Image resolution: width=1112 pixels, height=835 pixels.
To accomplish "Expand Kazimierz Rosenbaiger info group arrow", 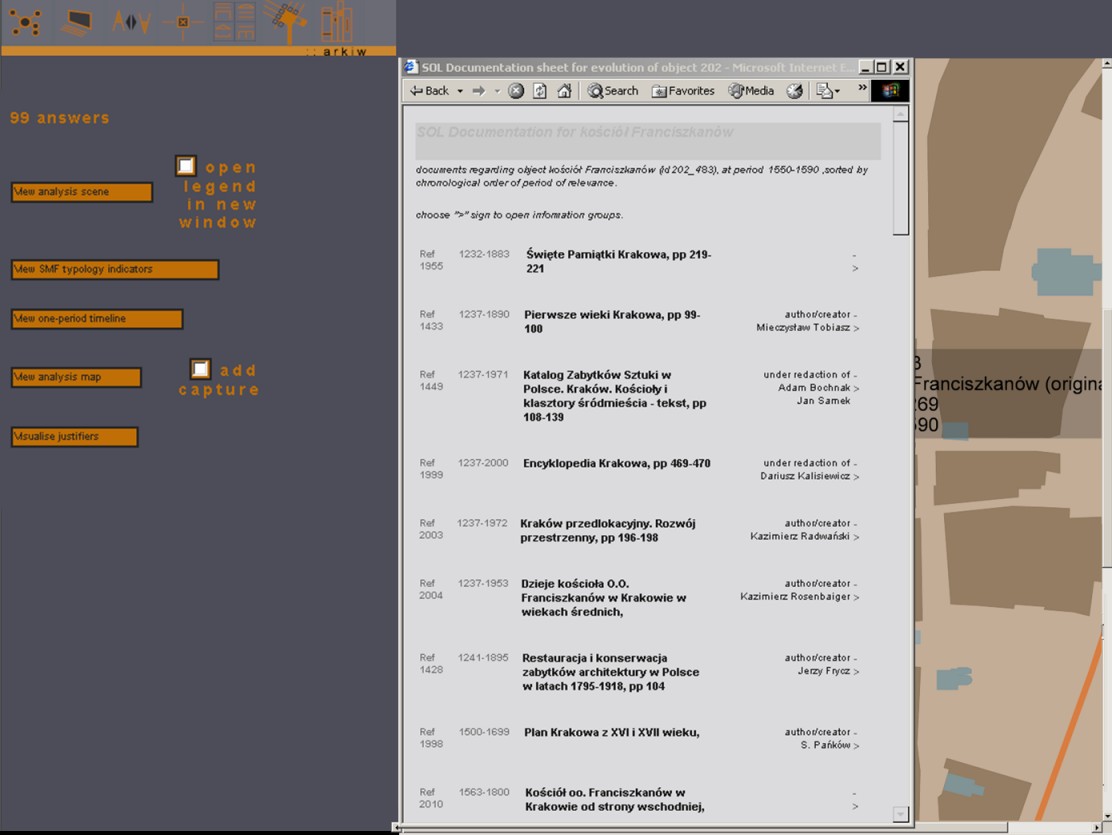I will (856, 597).
